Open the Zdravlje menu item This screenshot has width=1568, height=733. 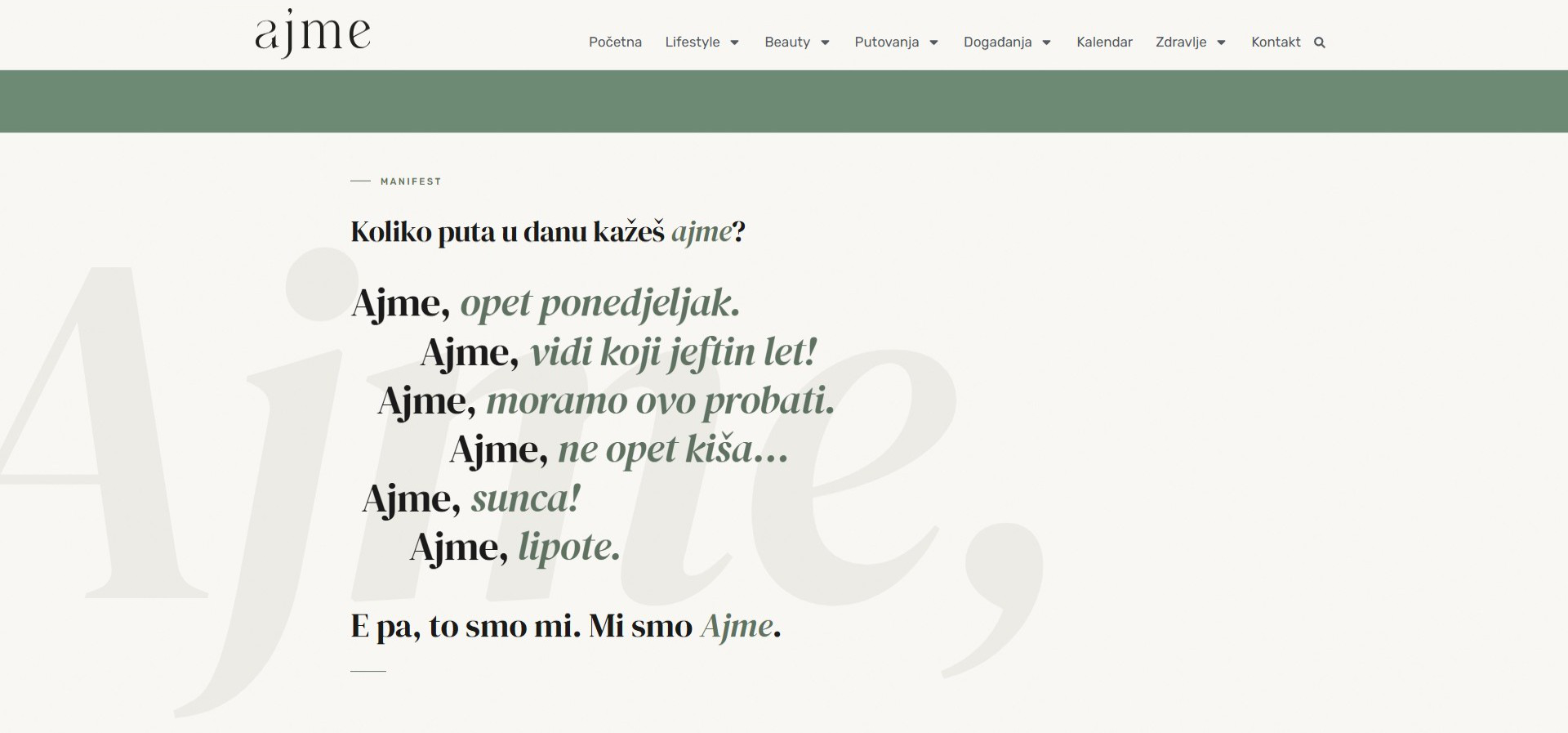click(x=1181, y=42)
